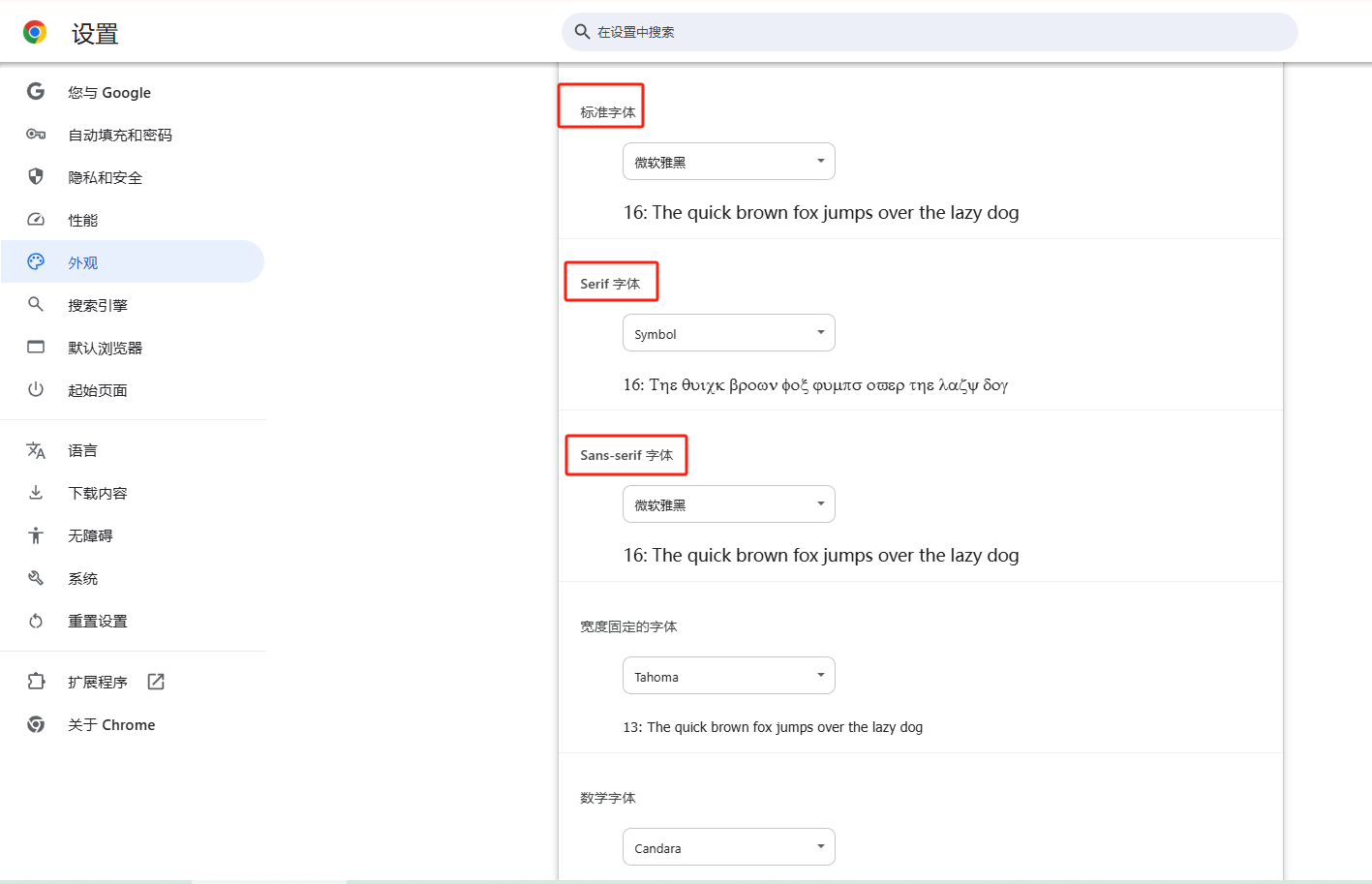Click the search magnifier icon in the settings search bar
The image size is (1372, 884).
tap(582, 32)
